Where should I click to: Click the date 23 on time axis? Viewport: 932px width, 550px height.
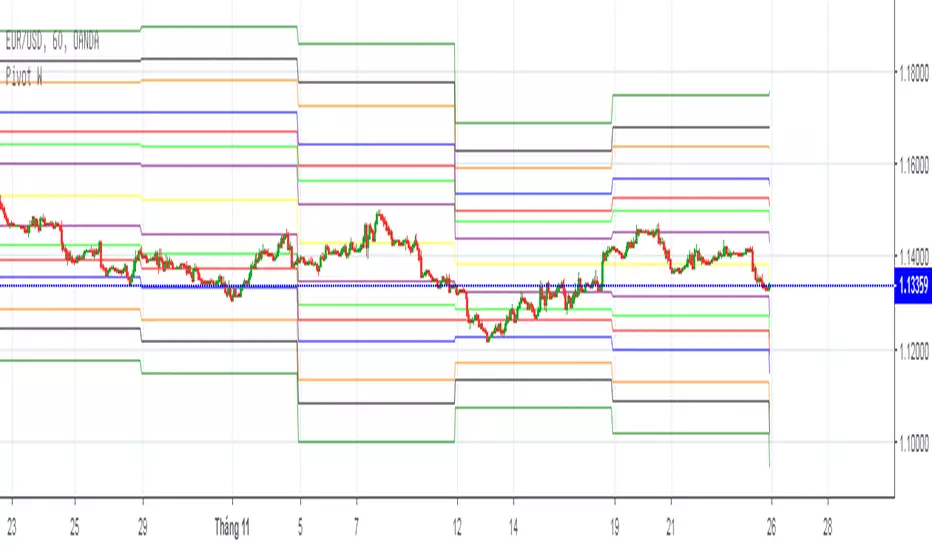point(12,527)
